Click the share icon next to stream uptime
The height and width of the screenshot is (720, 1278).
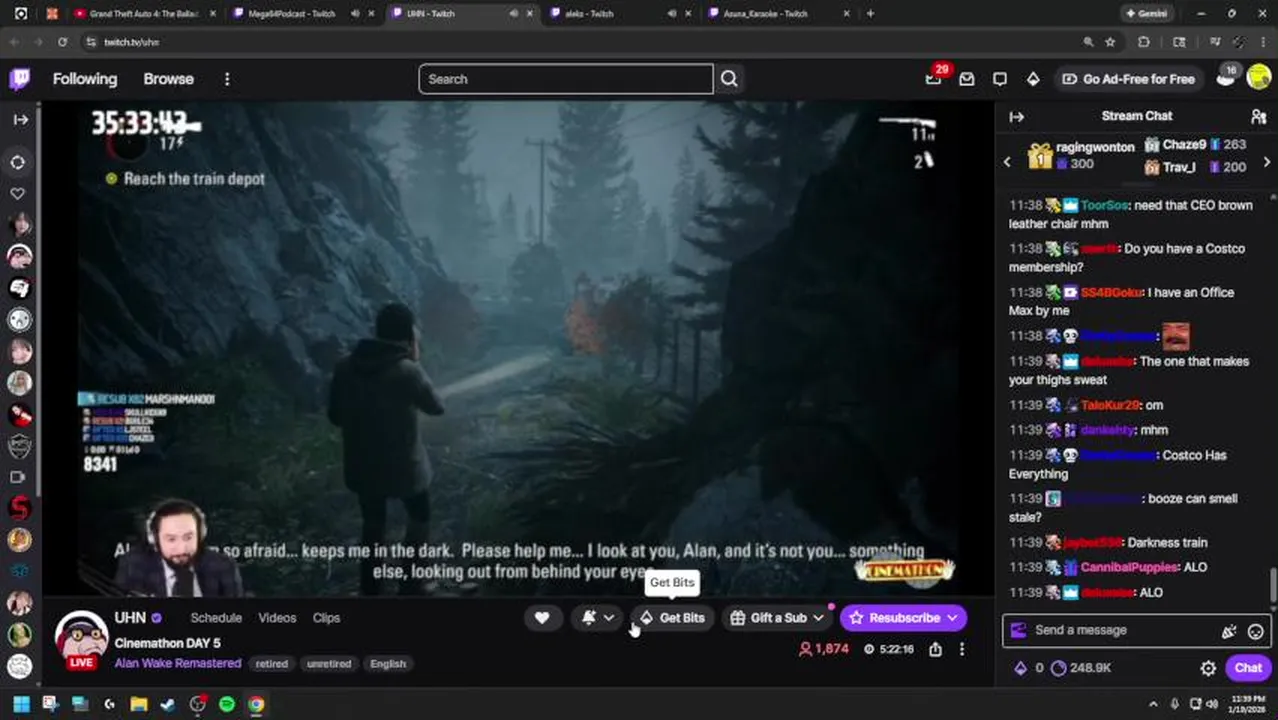coord(935,649)
